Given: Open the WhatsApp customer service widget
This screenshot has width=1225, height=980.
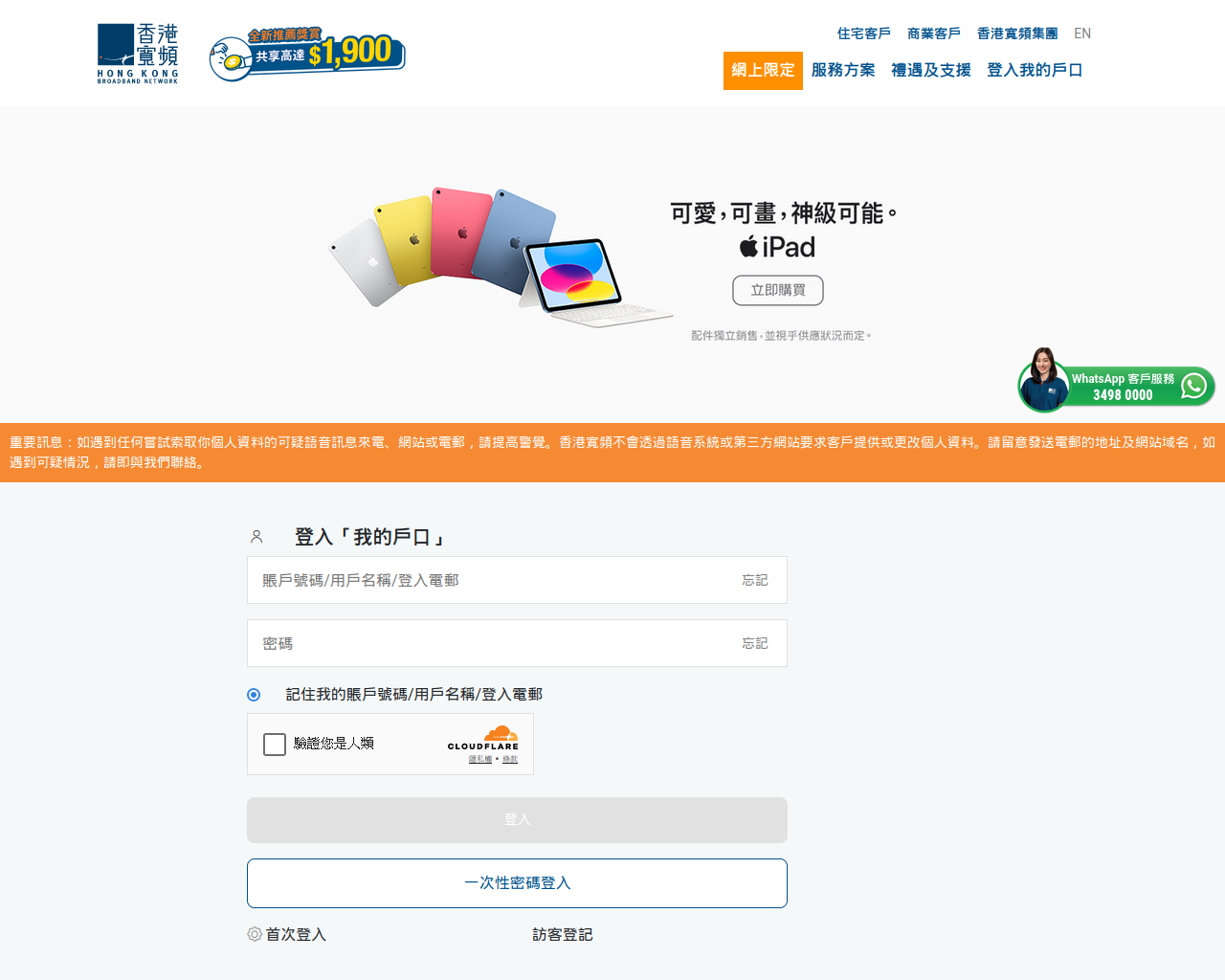Looking at the screenshot, I should 1116,381.
